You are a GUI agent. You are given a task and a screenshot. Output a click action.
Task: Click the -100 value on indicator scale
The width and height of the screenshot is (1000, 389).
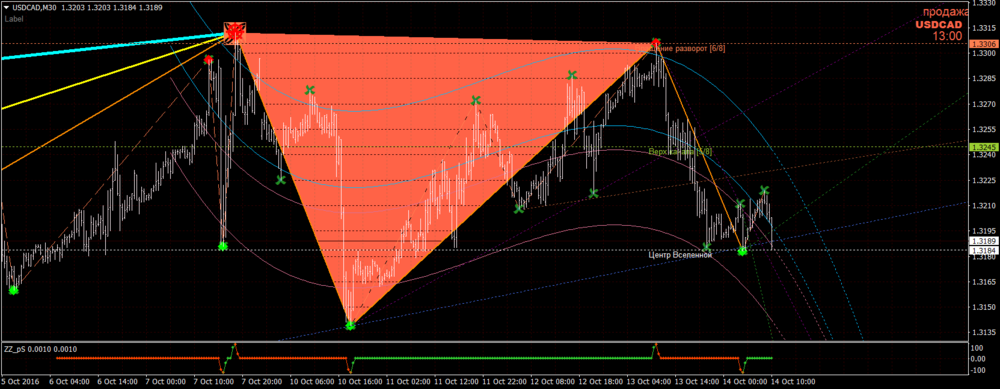point(978,369)
